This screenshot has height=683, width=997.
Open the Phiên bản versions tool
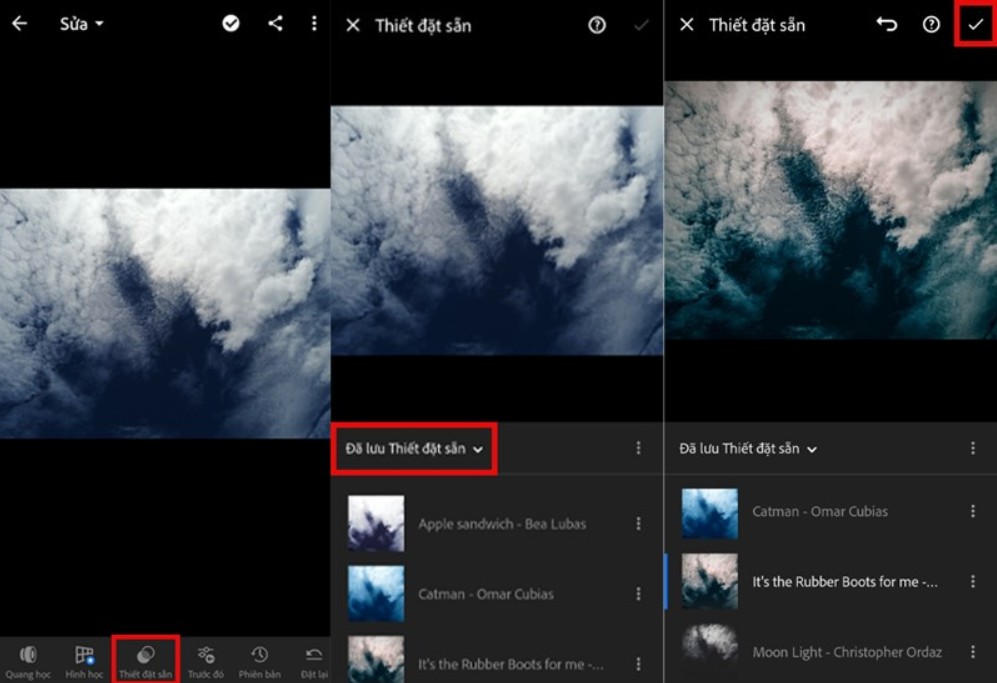coord(259,661)
